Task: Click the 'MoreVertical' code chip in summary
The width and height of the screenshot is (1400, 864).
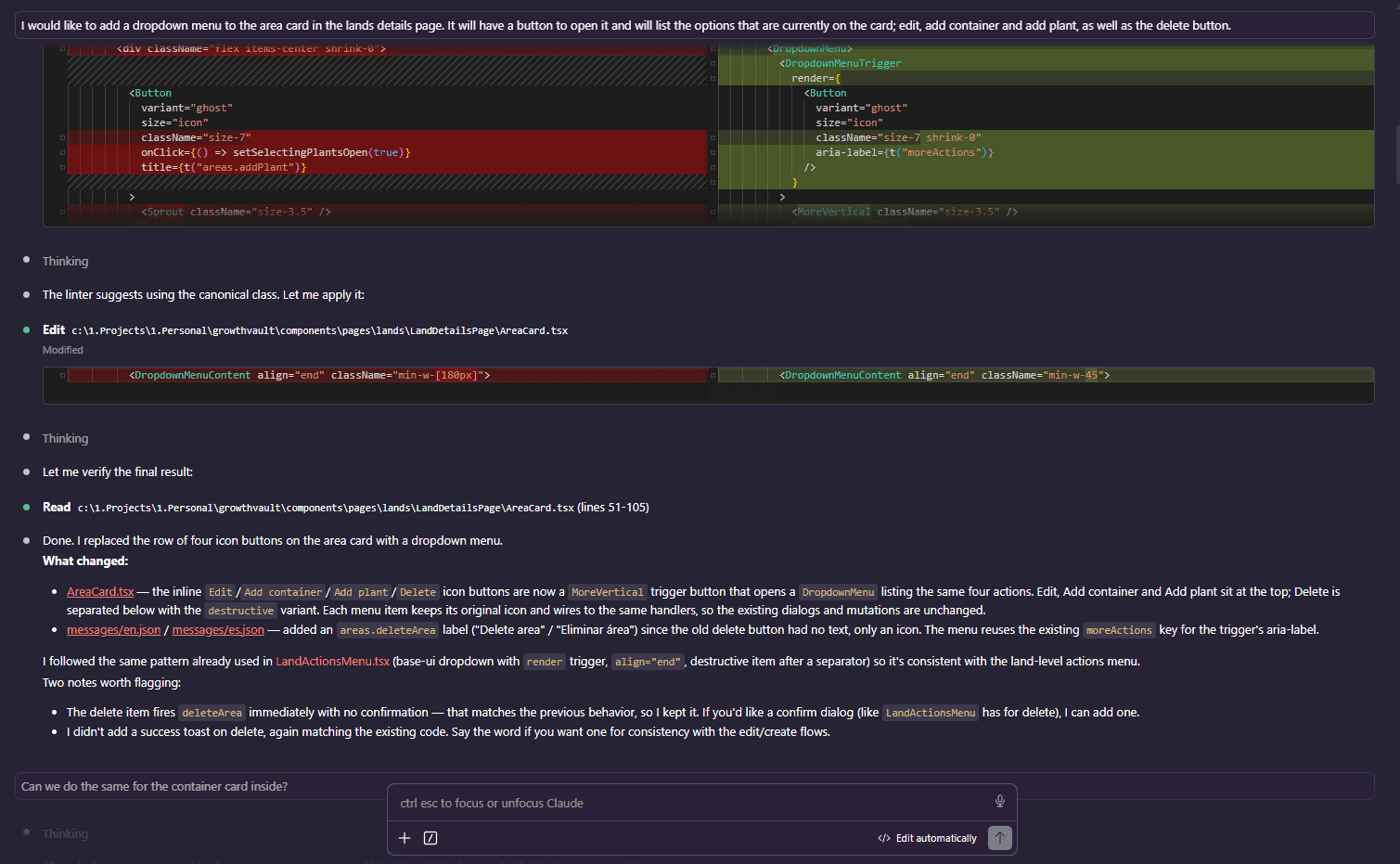Action: [x=607, y=592]
